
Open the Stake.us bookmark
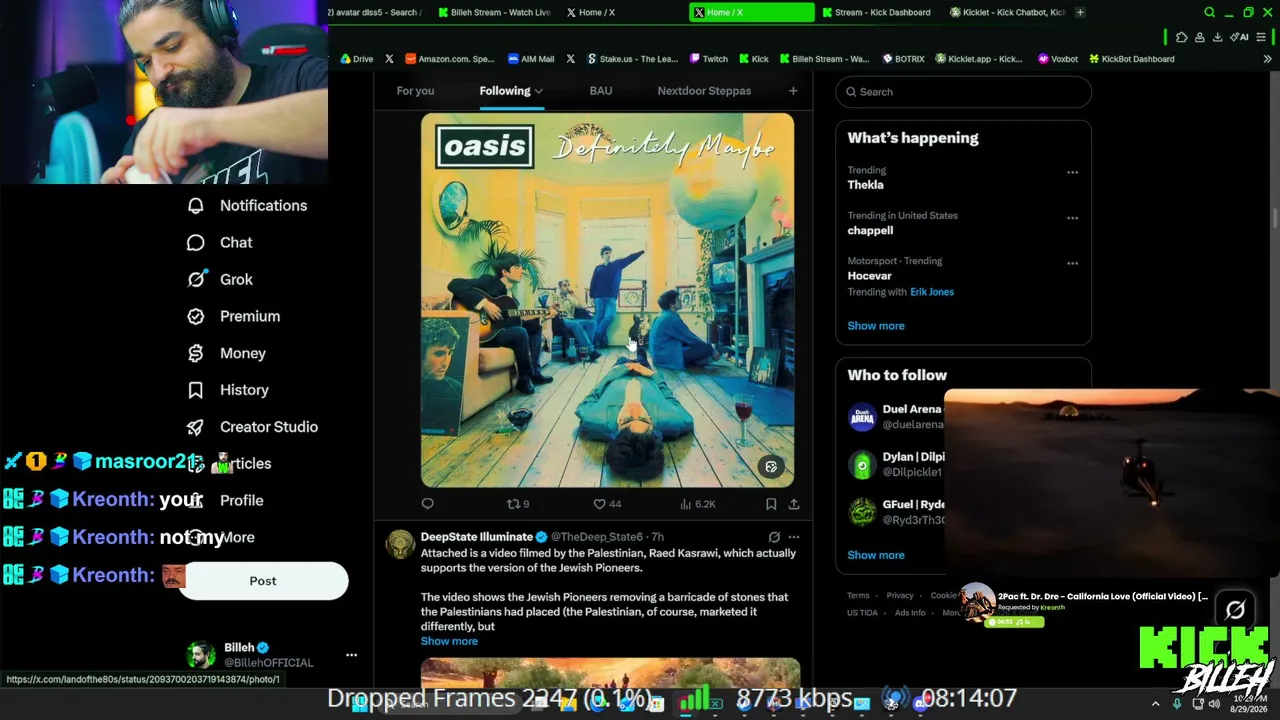click(632, 59)
